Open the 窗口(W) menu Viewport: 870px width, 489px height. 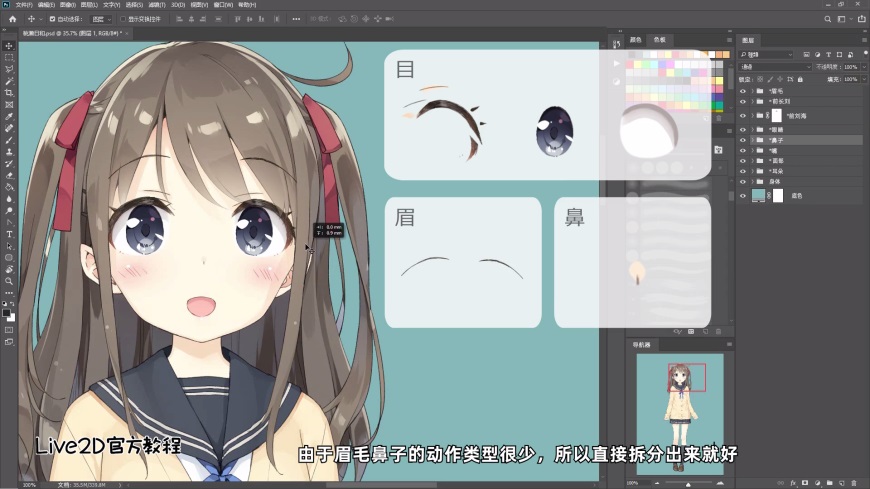223,4
